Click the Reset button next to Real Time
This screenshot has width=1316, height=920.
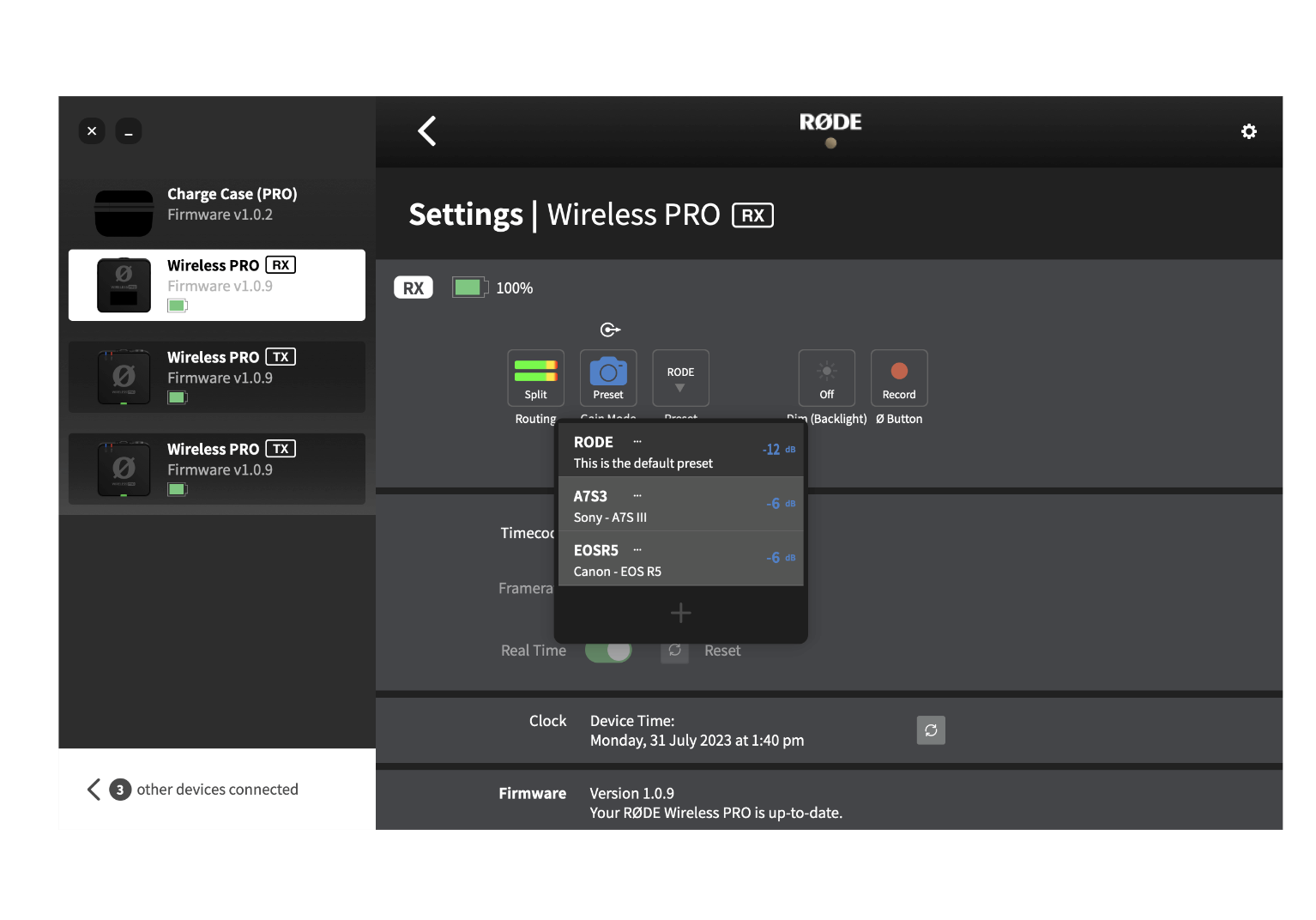pyautogui.click(x=721, y=651)
